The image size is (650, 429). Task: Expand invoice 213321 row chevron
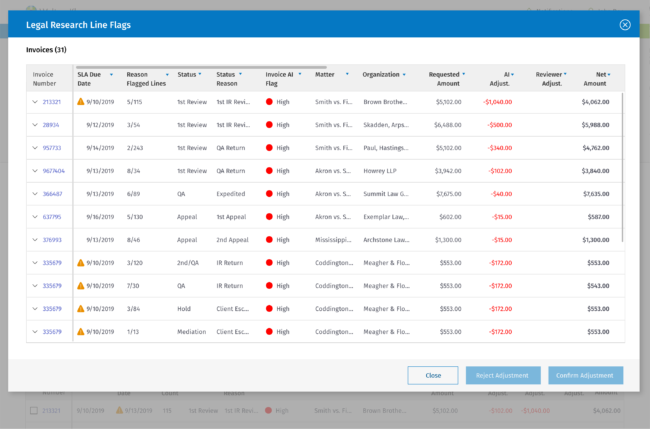(35, 102)
